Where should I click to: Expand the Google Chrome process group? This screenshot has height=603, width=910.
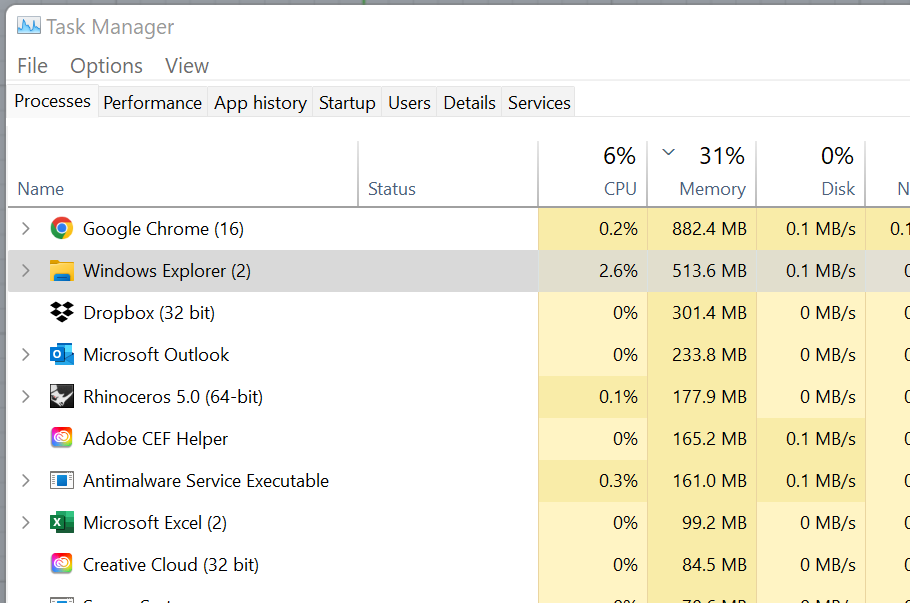26,229
